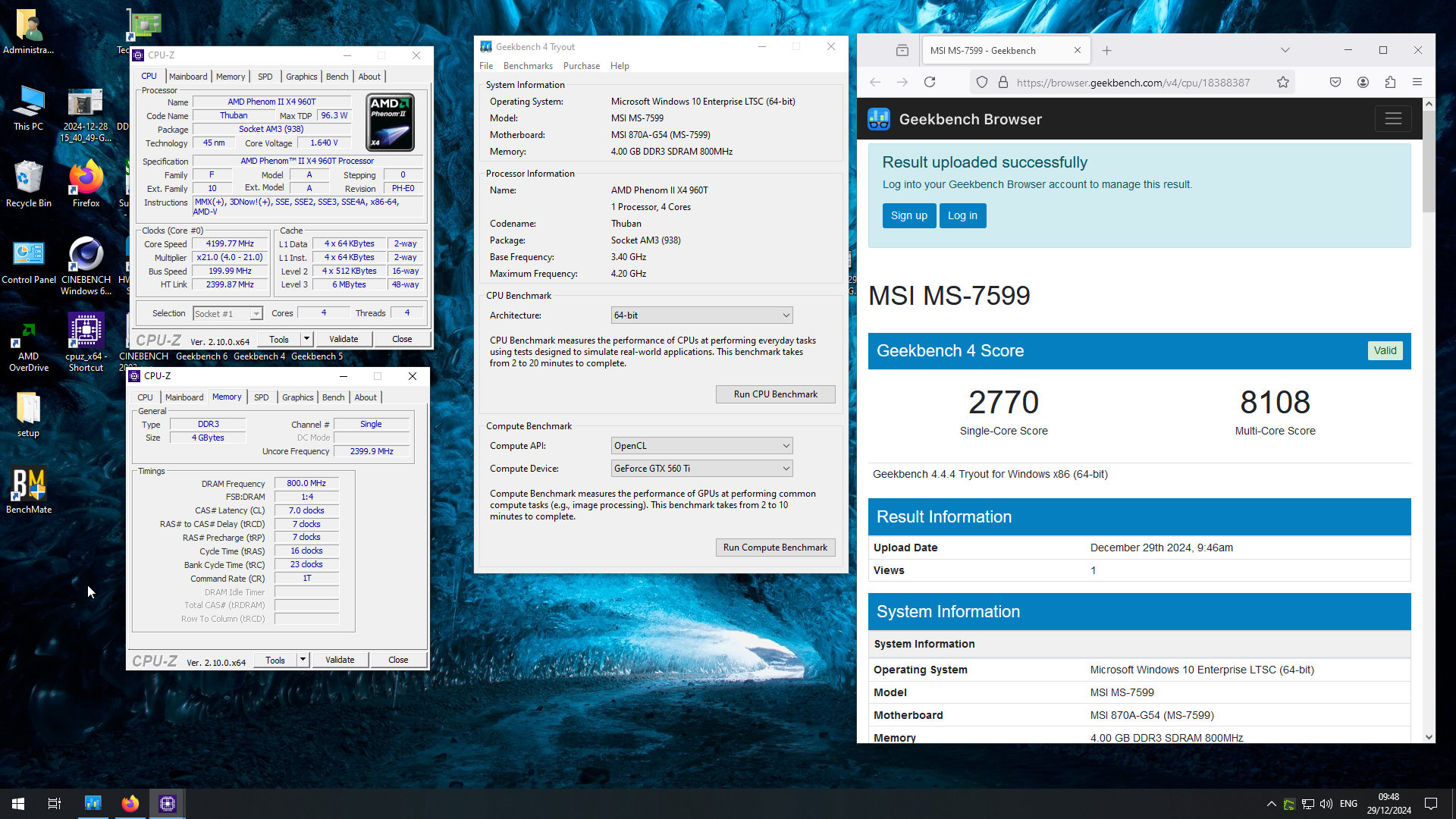Close the MSI MS-7599 Geekbench tab

point(1078,51)
